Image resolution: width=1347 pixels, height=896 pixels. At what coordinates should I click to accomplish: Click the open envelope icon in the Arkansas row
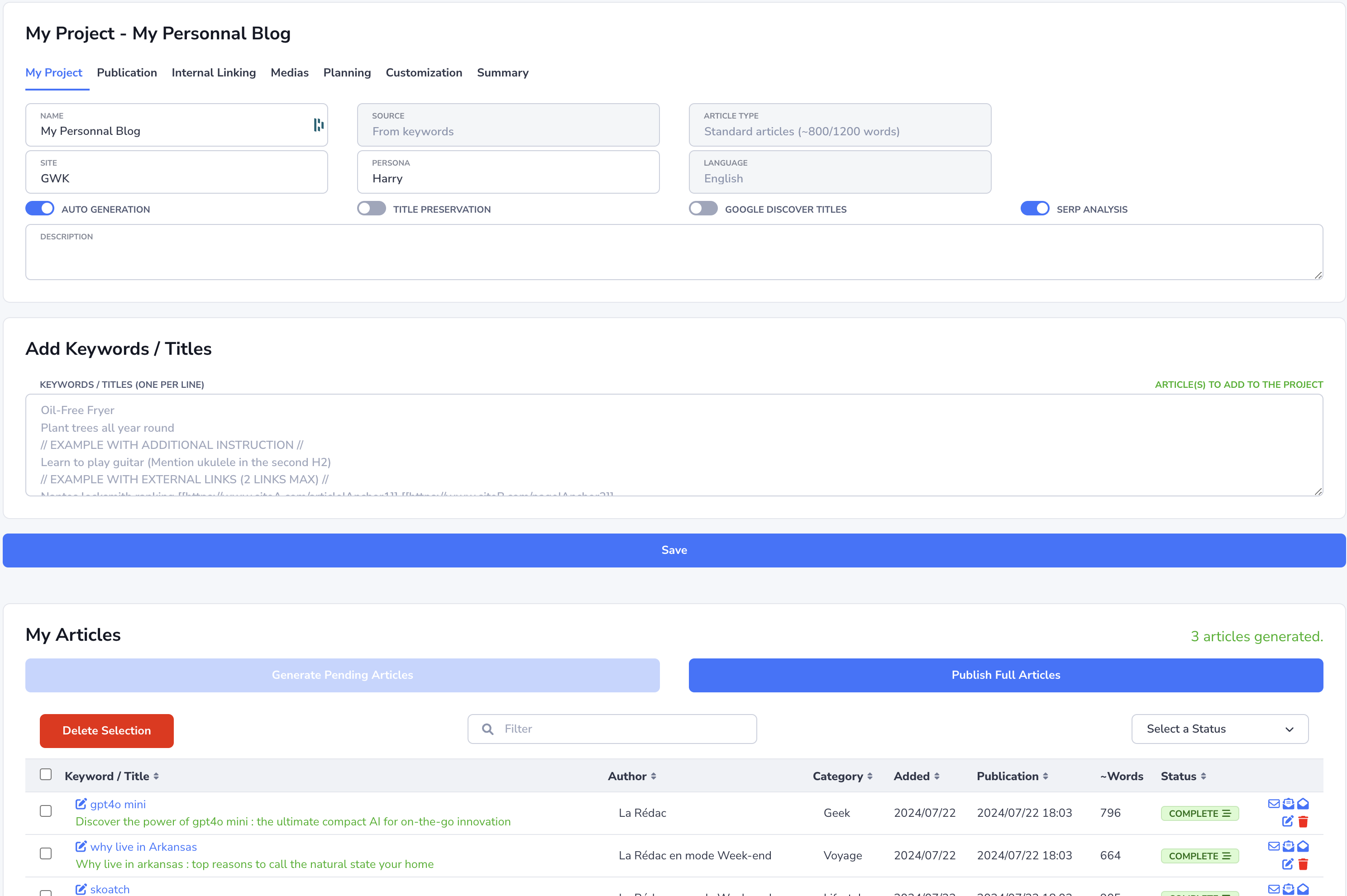1303,846
